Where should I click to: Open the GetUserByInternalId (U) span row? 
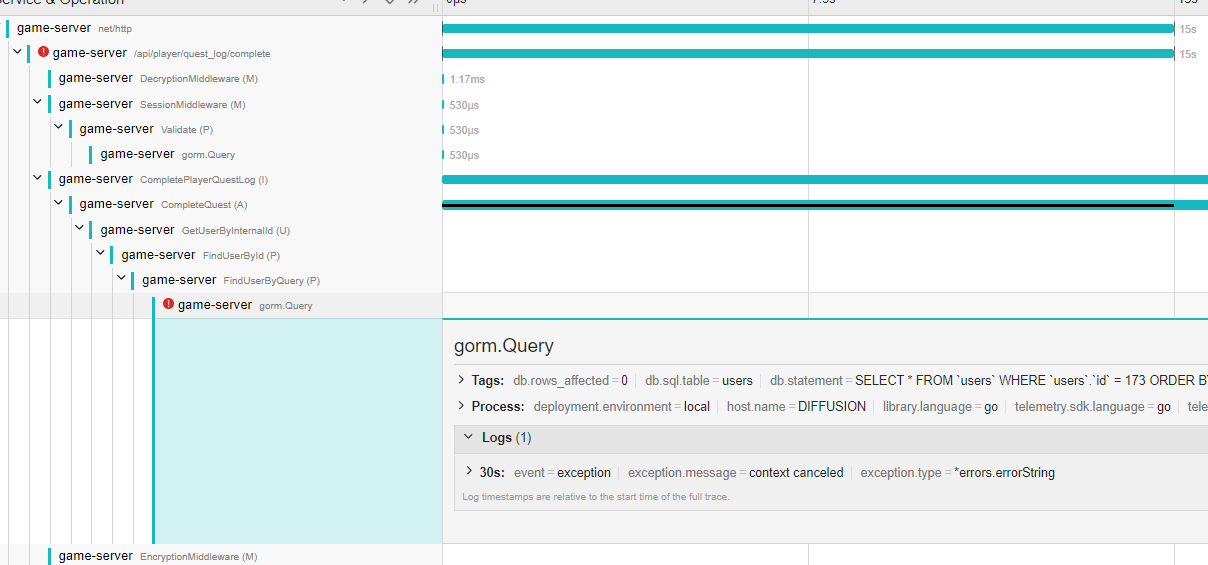pyautogui.click(x=195, y=230)
